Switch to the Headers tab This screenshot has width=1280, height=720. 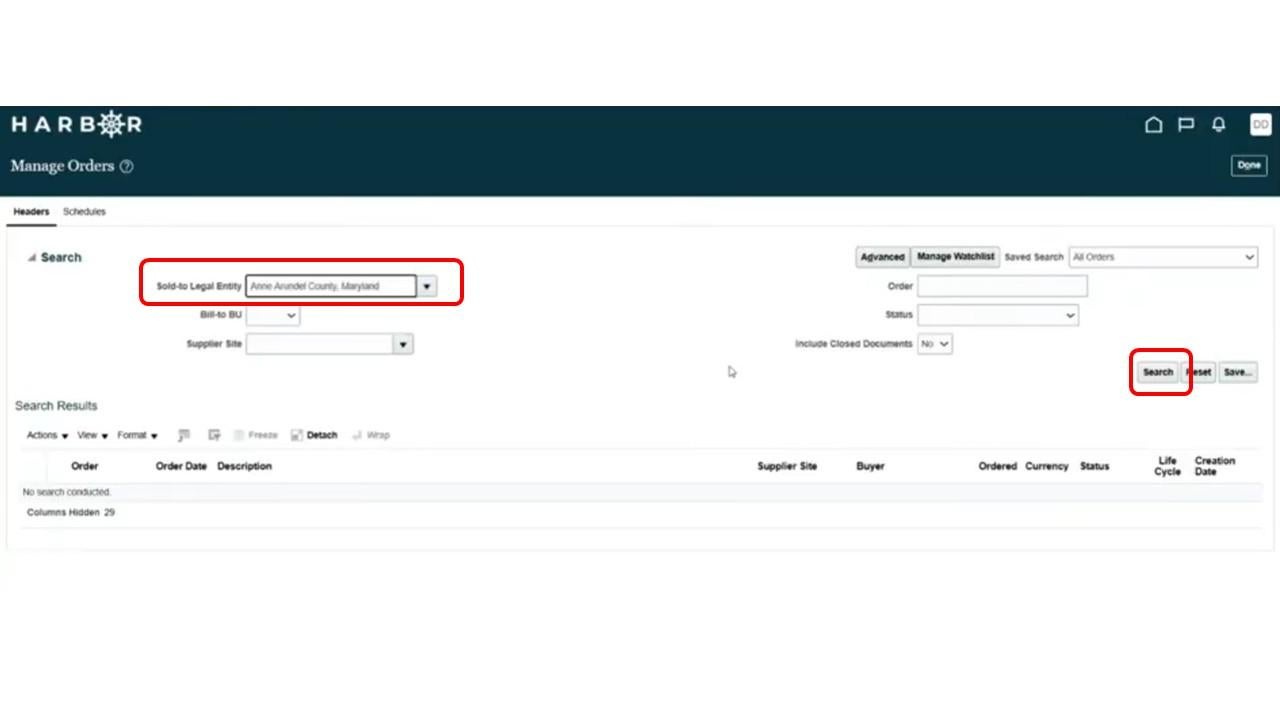point(31,212)
